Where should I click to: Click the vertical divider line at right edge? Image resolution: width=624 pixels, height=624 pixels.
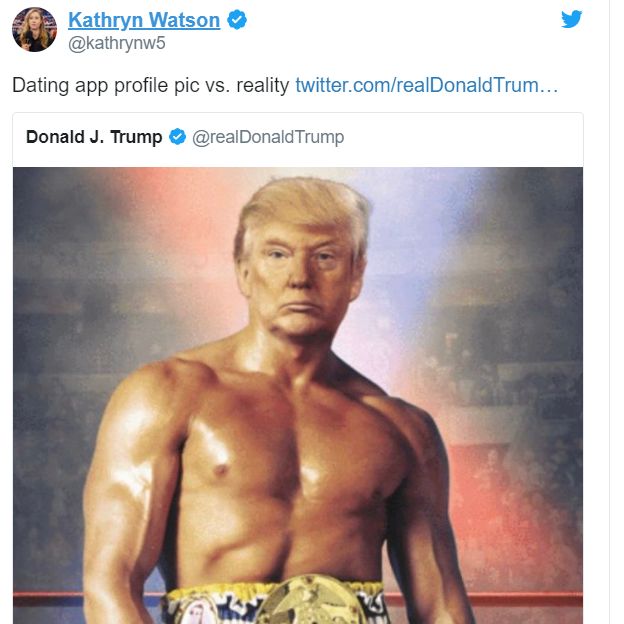coord(609,312)
